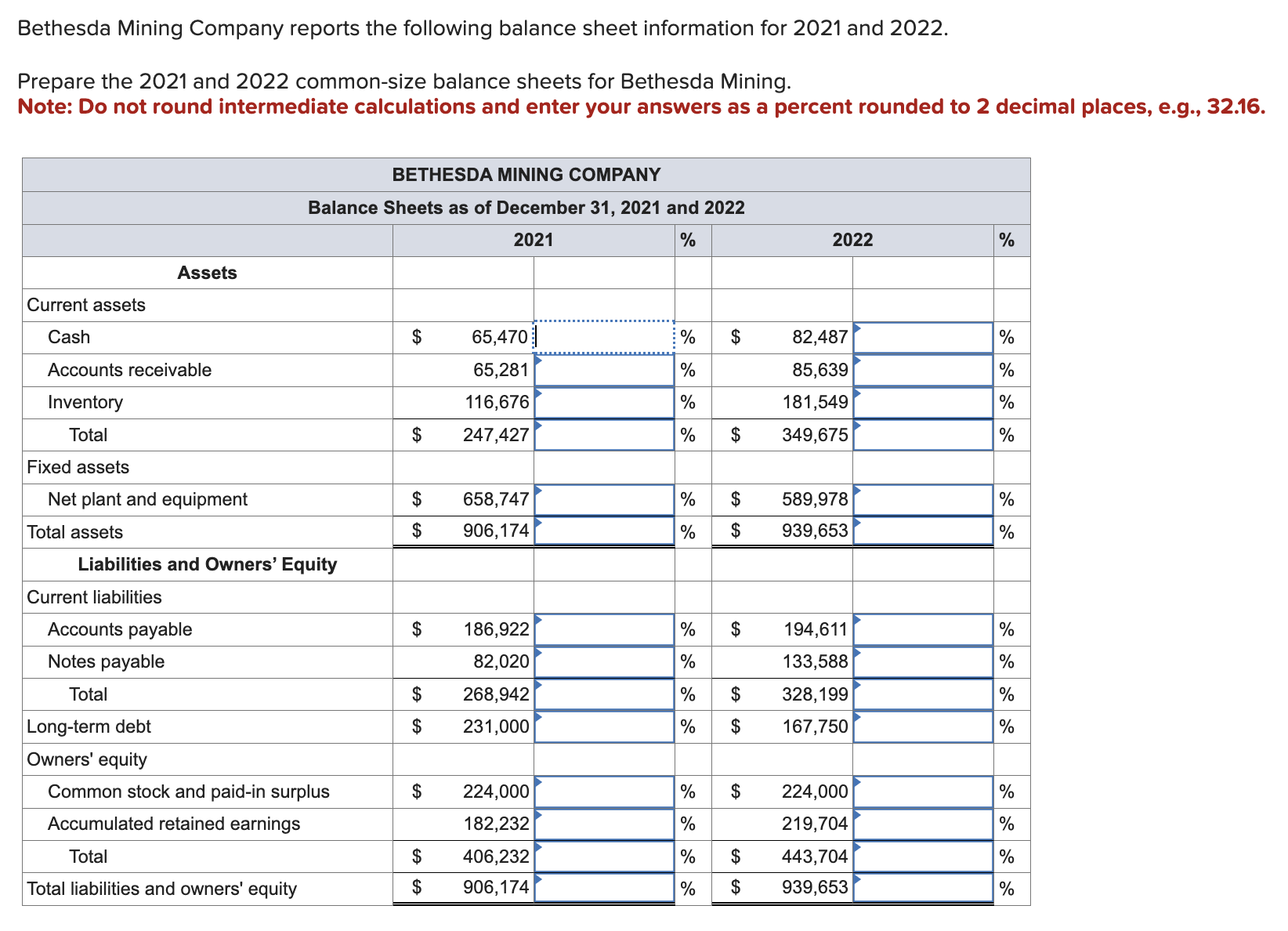The image size is (1288, 931).
Task: Select the Accumulated retained earnings row label
Action: click(174, 824)
